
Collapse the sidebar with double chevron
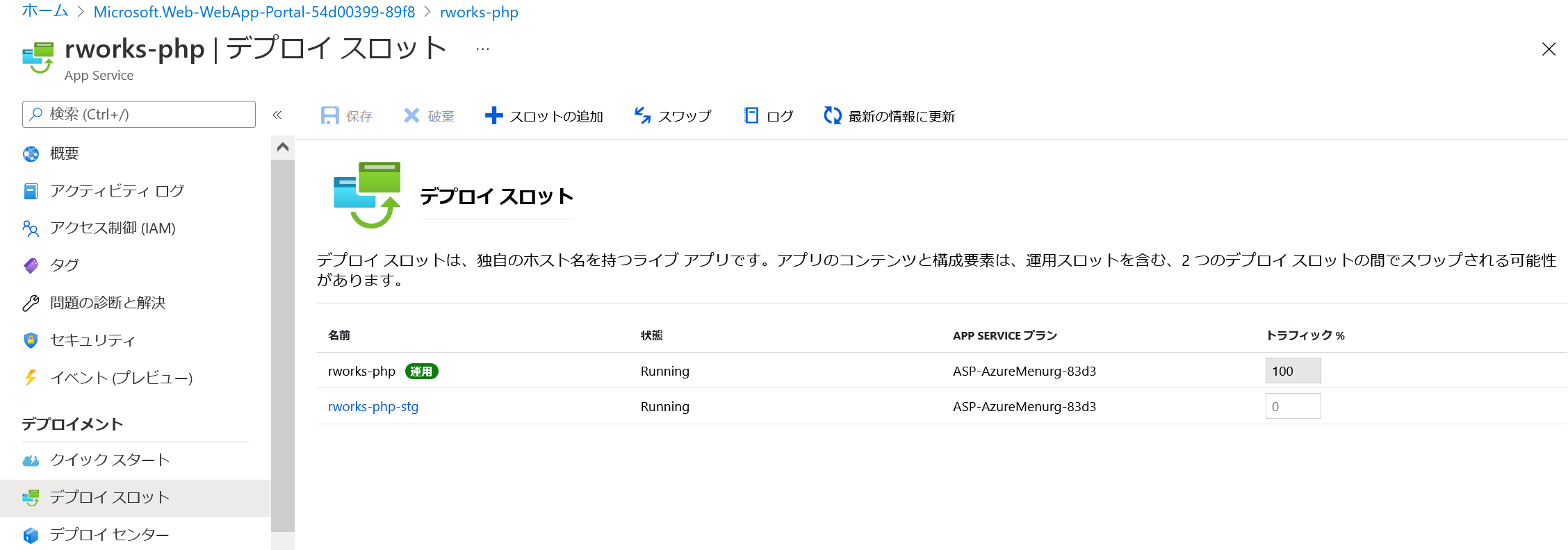pyautogui.click(x=277, y=115)
